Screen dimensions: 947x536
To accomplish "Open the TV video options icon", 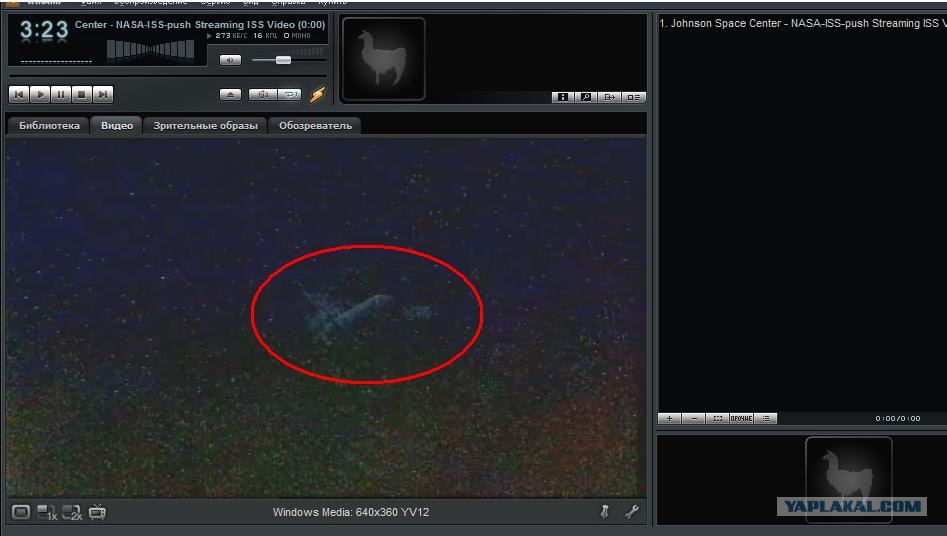I will (x=97, y=512).
